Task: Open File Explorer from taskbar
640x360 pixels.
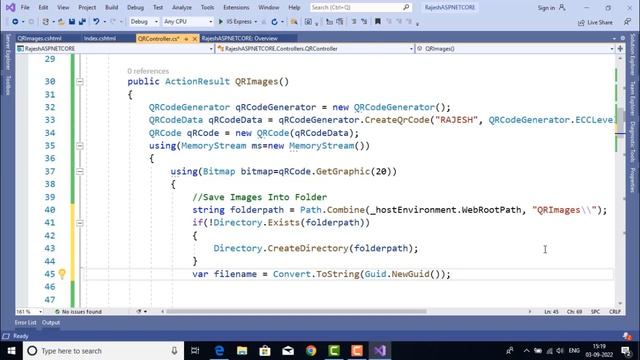Action: tap(242, 351)
